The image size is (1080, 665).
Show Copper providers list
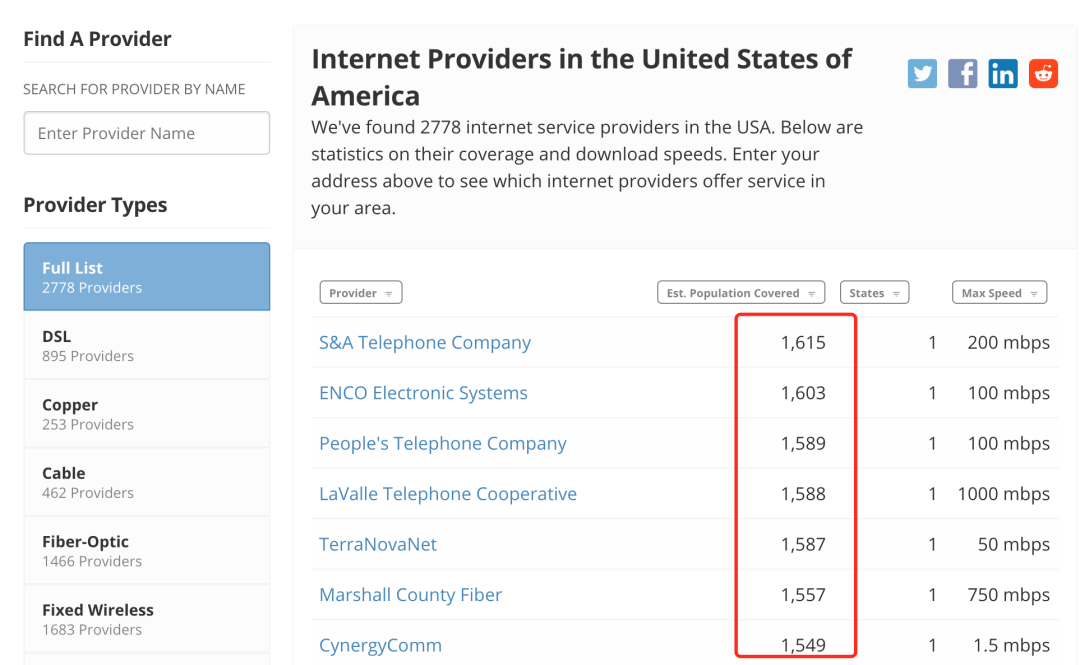point(147,413)
